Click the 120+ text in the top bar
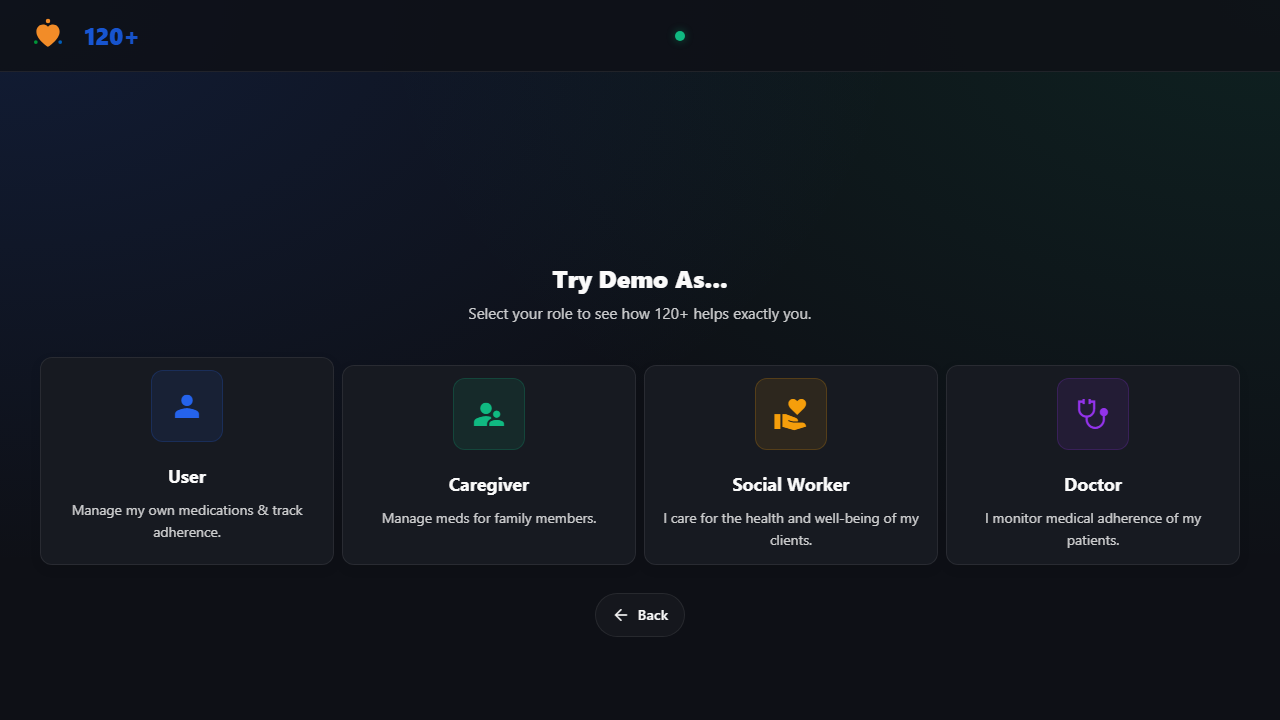The image size is (1280, 720). click(x=110, y=36)
